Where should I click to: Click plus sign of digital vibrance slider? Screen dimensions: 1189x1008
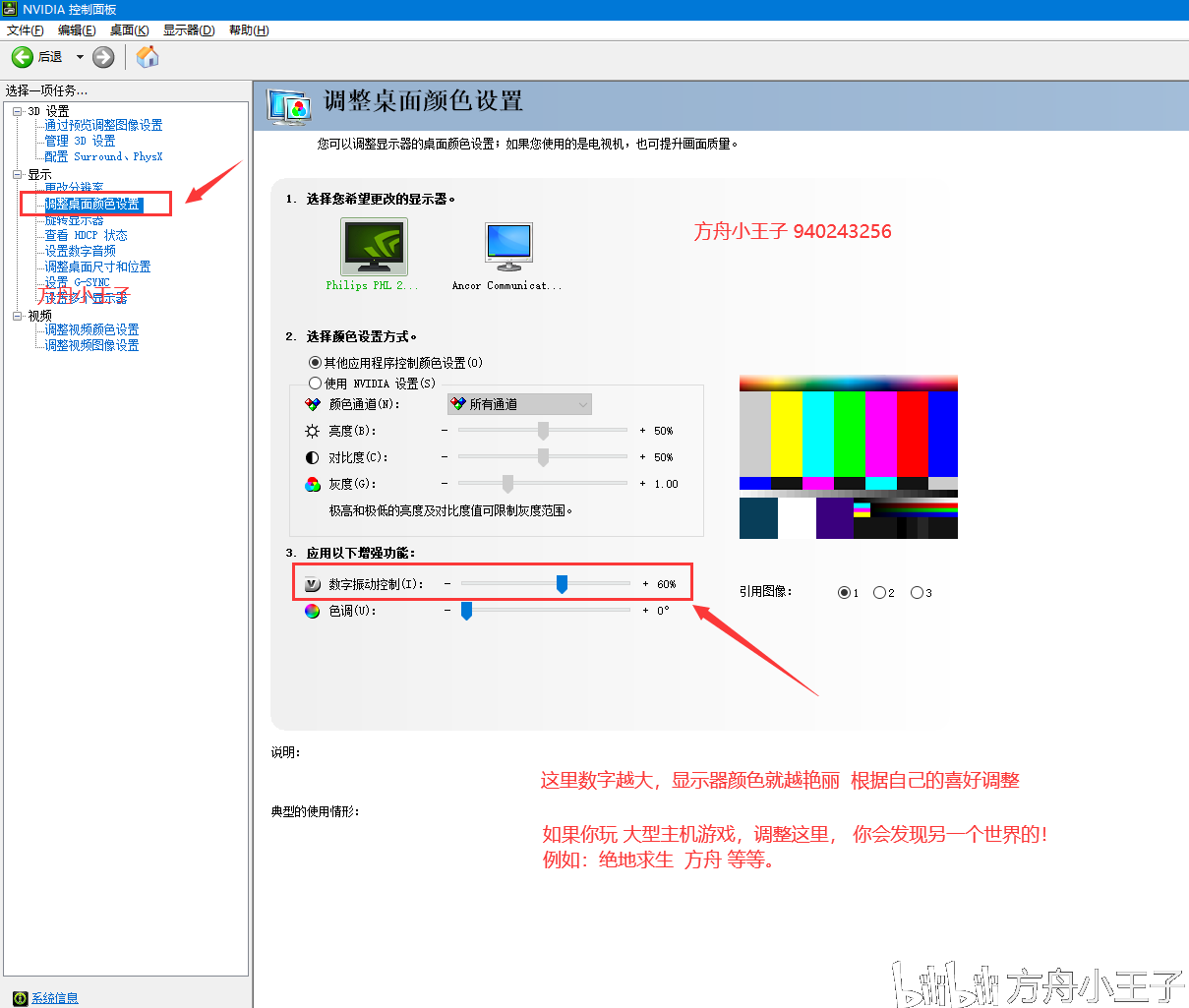645,584
